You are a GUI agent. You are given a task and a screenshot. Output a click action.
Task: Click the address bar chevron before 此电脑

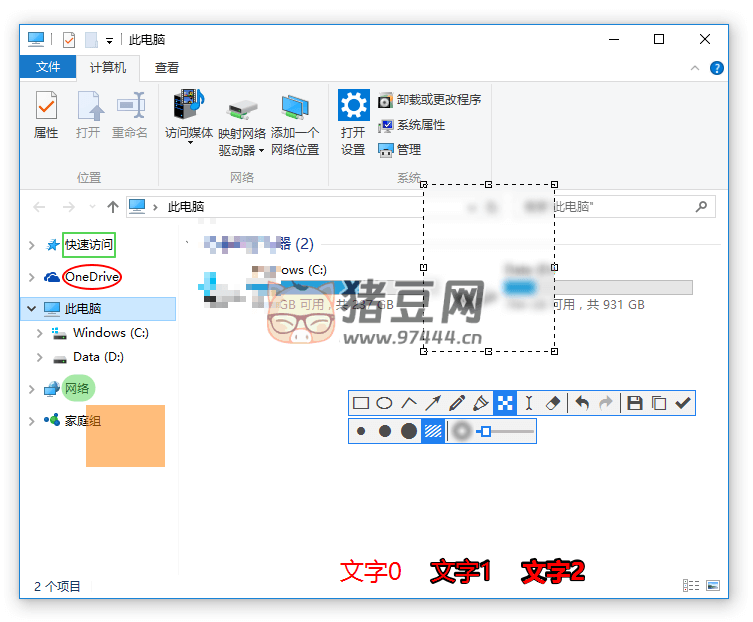tap(155, 207)
